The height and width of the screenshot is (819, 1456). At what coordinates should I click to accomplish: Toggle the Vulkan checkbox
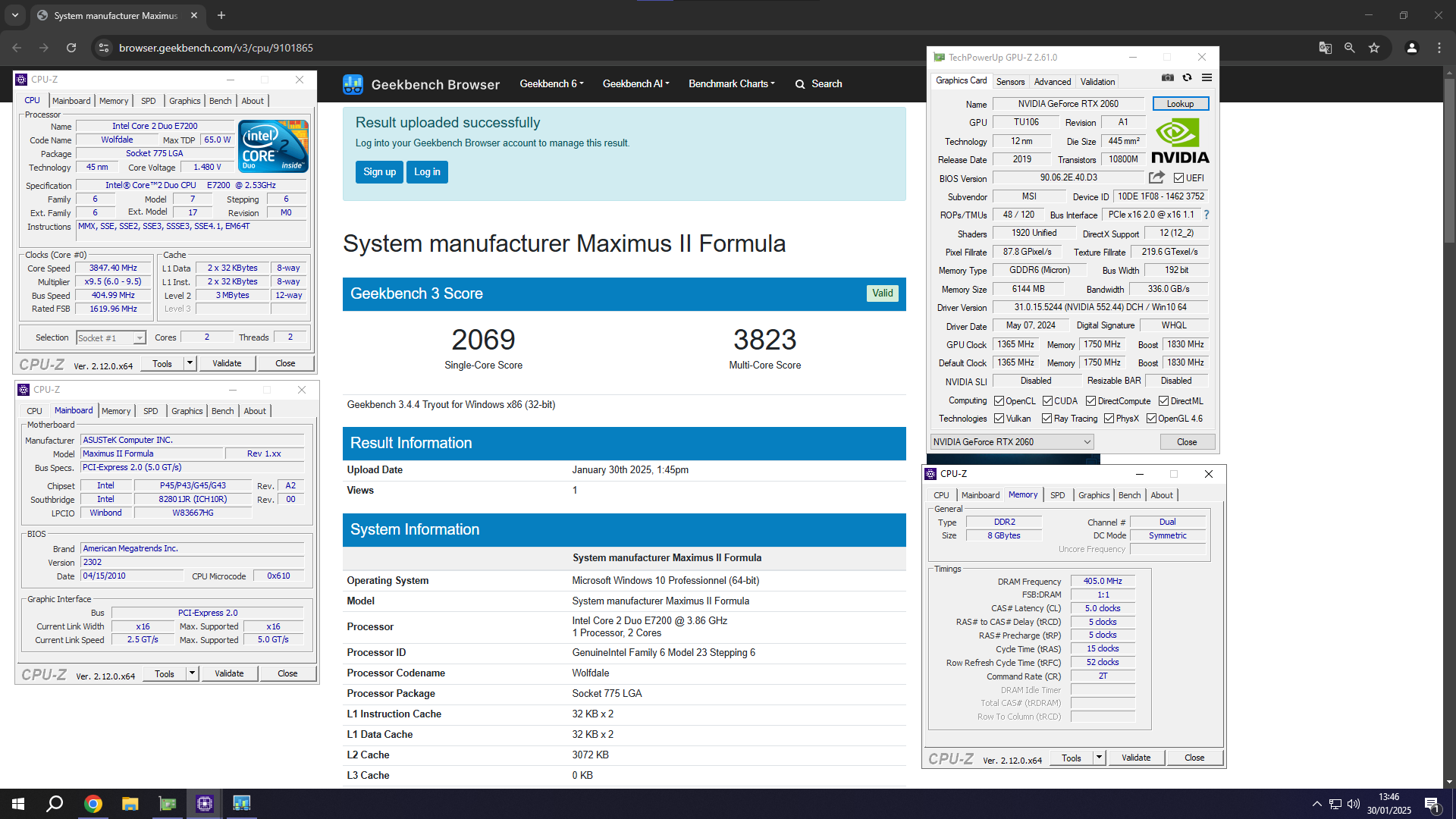point(999,419)
